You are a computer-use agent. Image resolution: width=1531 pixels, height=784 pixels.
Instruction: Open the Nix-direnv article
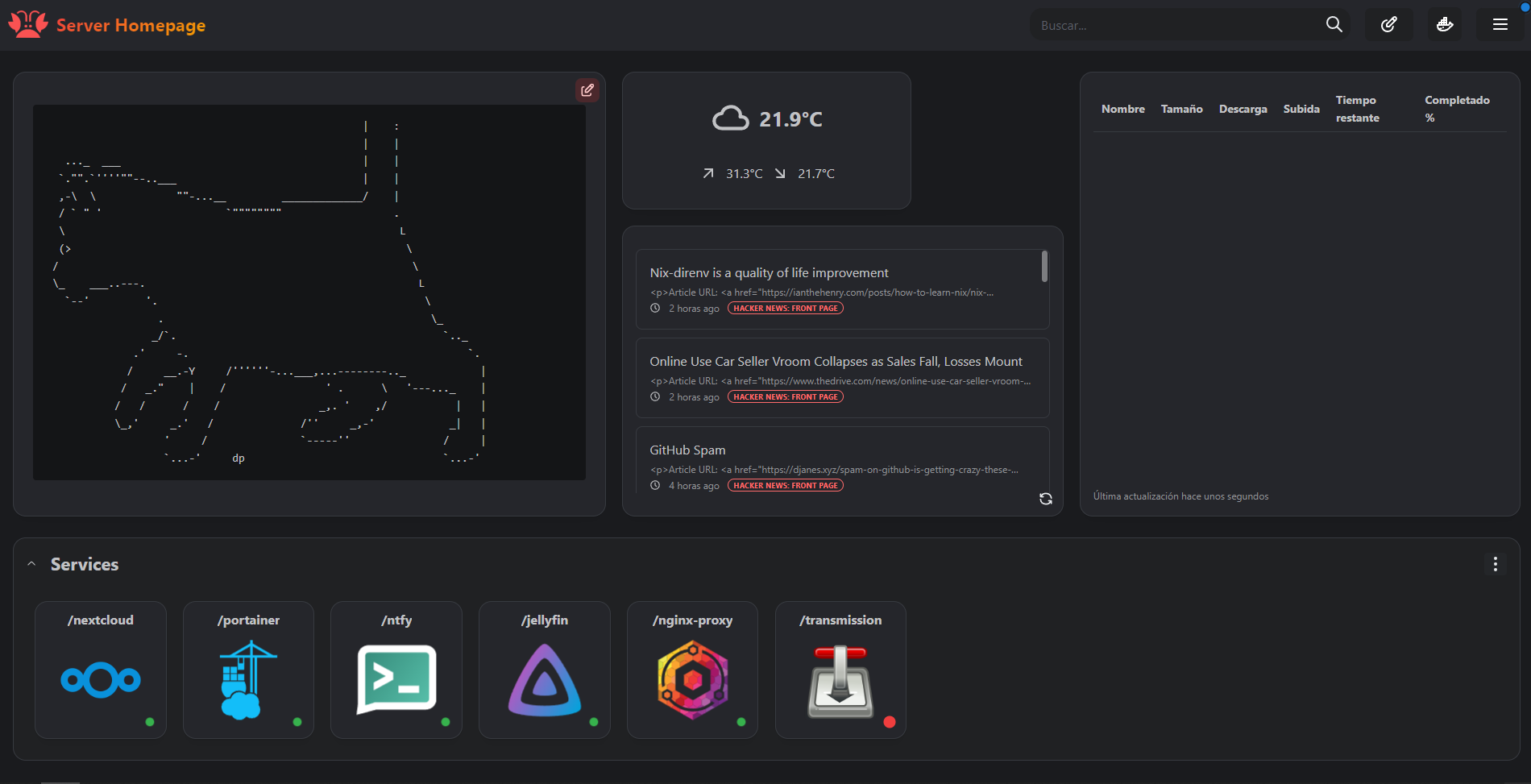point(769,273)
